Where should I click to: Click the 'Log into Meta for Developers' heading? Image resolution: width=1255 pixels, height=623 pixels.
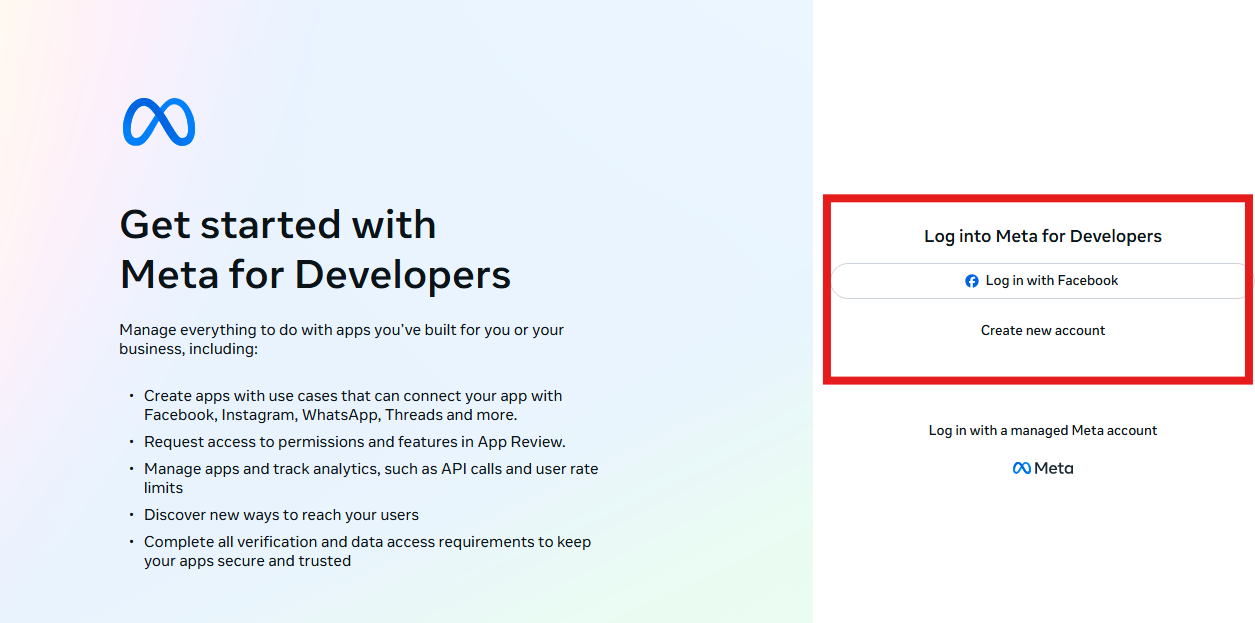point(1043,237)
